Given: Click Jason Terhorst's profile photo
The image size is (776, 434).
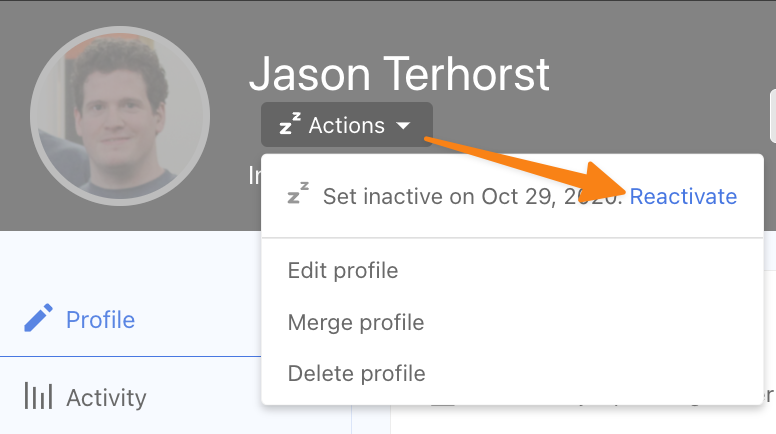Looking at the screenshot, I should 120,116.
